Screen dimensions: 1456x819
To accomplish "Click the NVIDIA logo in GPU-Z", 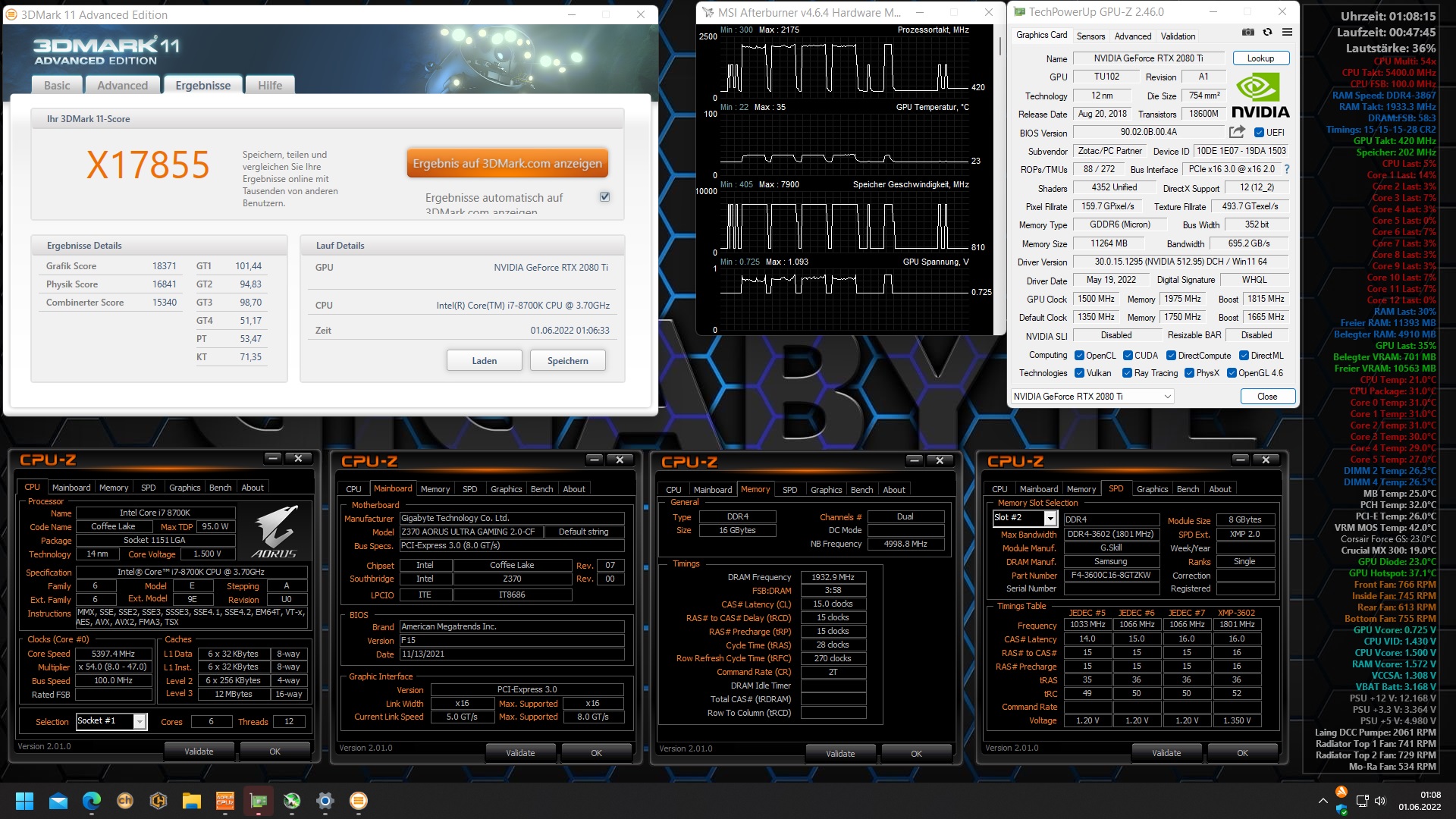I will pos(1260,96).
